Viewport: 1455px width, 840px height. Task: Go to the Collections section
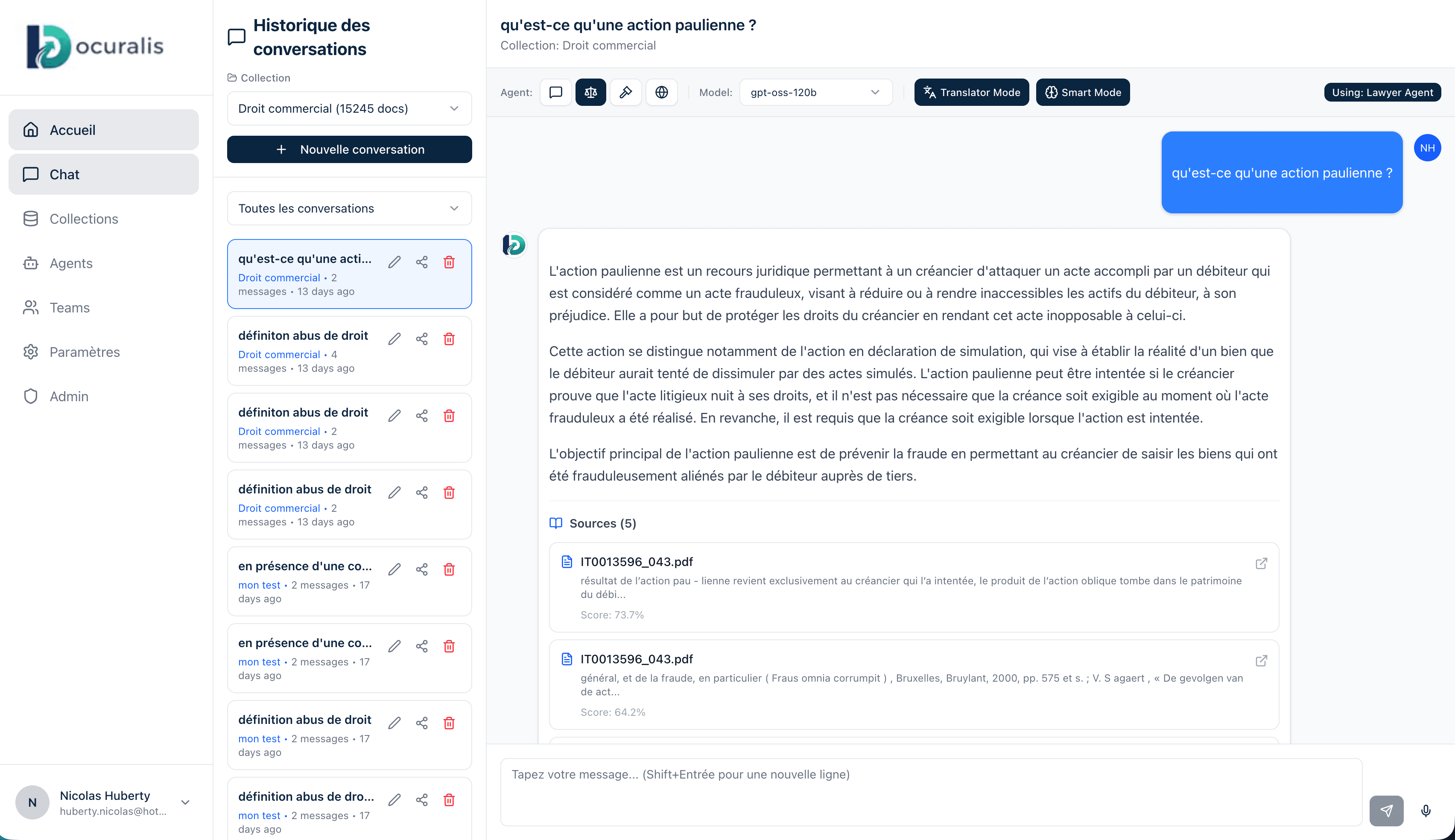(x=83, y=219)
